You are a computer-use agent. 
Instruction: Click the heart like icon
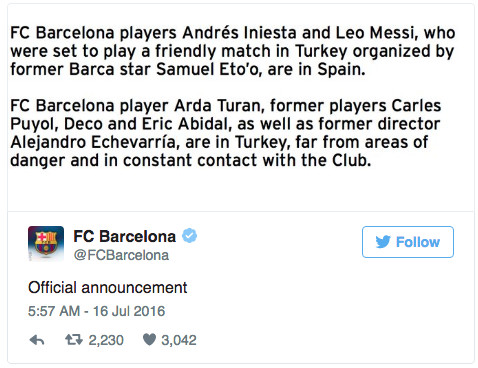pos(149,339)
